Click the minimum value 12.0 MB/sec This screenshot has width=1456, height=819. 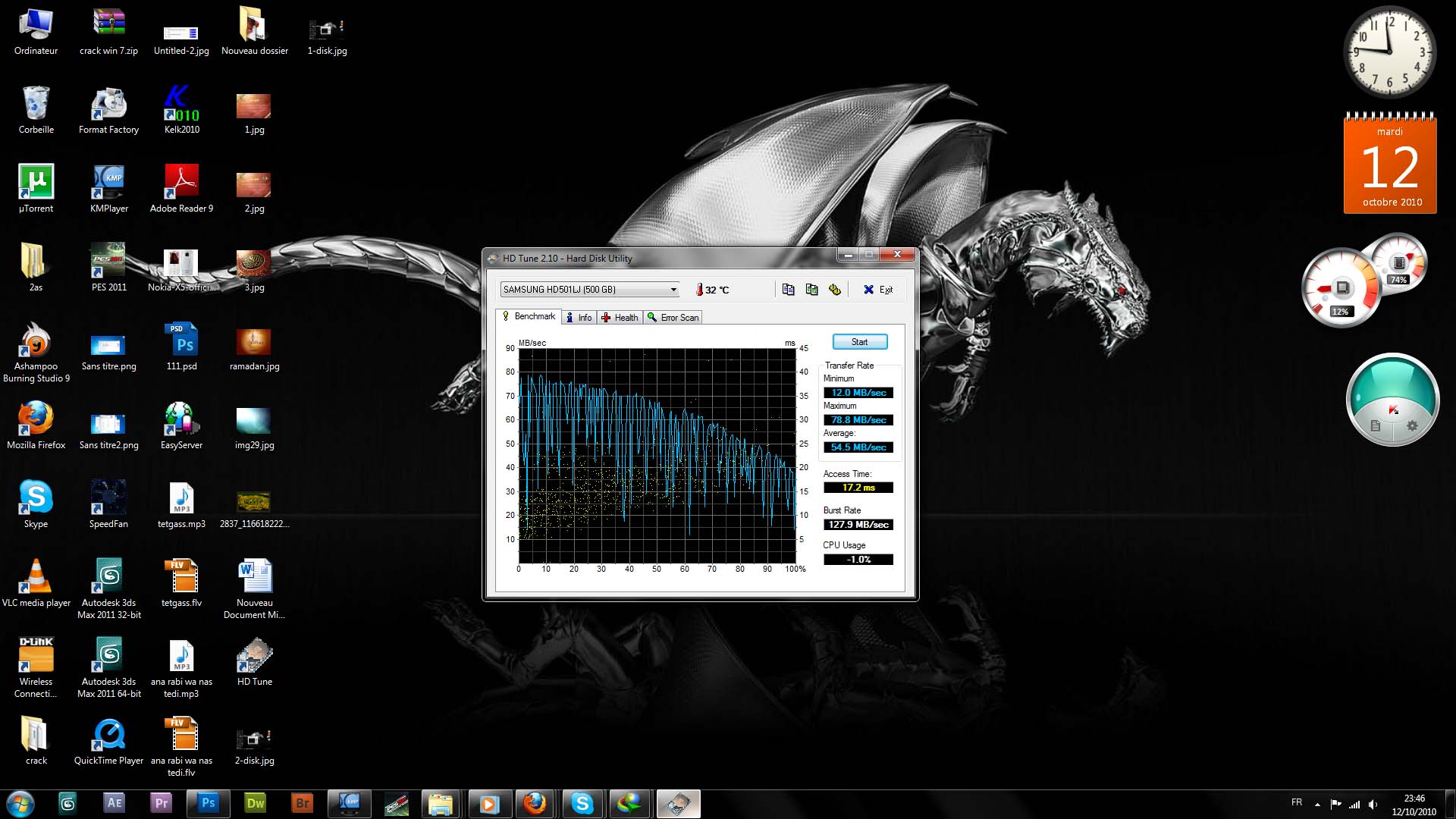tap(858, 393)
